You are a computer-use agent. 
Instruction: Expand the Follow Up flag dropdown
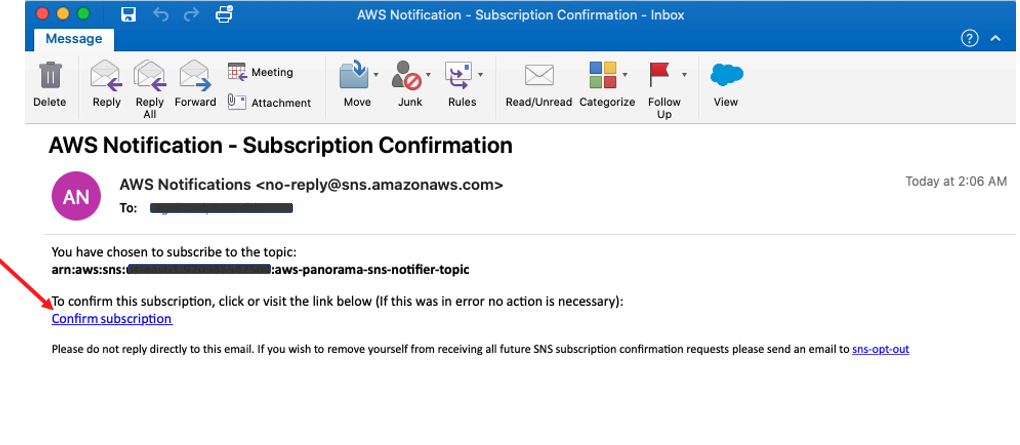click(685, 74)
